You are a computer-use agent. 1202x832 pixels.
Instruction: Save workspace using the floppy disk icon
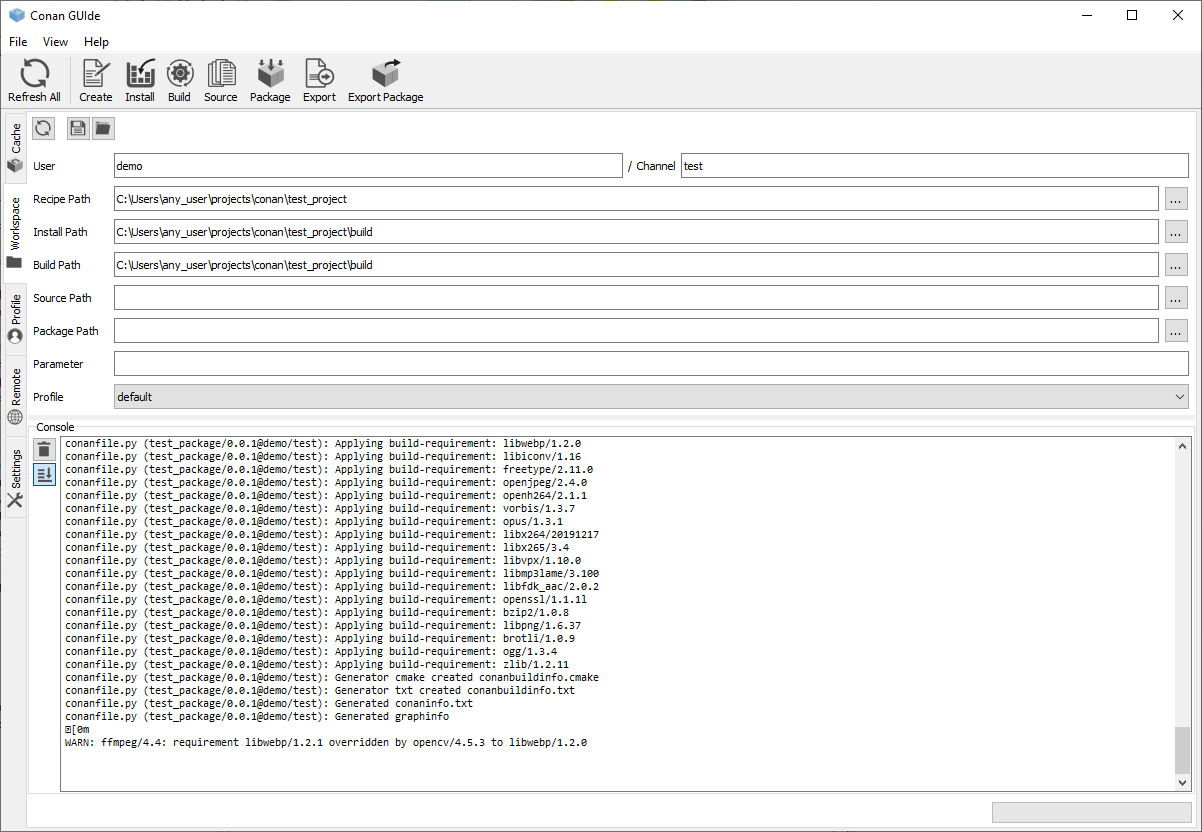[x=78, y=128]
